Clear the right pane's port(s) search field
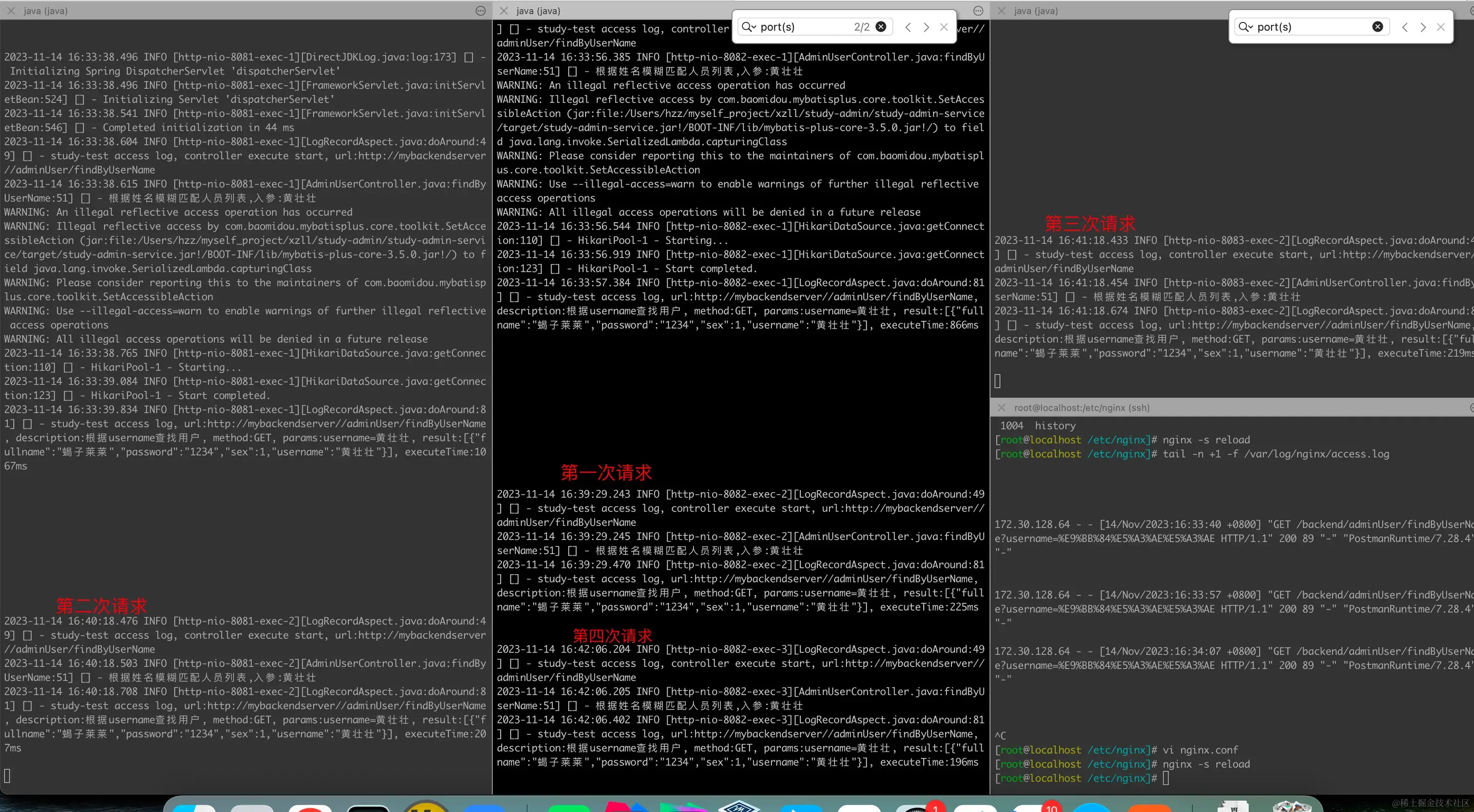Image resolution: width=1474 pixels, height=812 pixels. 1377,26
